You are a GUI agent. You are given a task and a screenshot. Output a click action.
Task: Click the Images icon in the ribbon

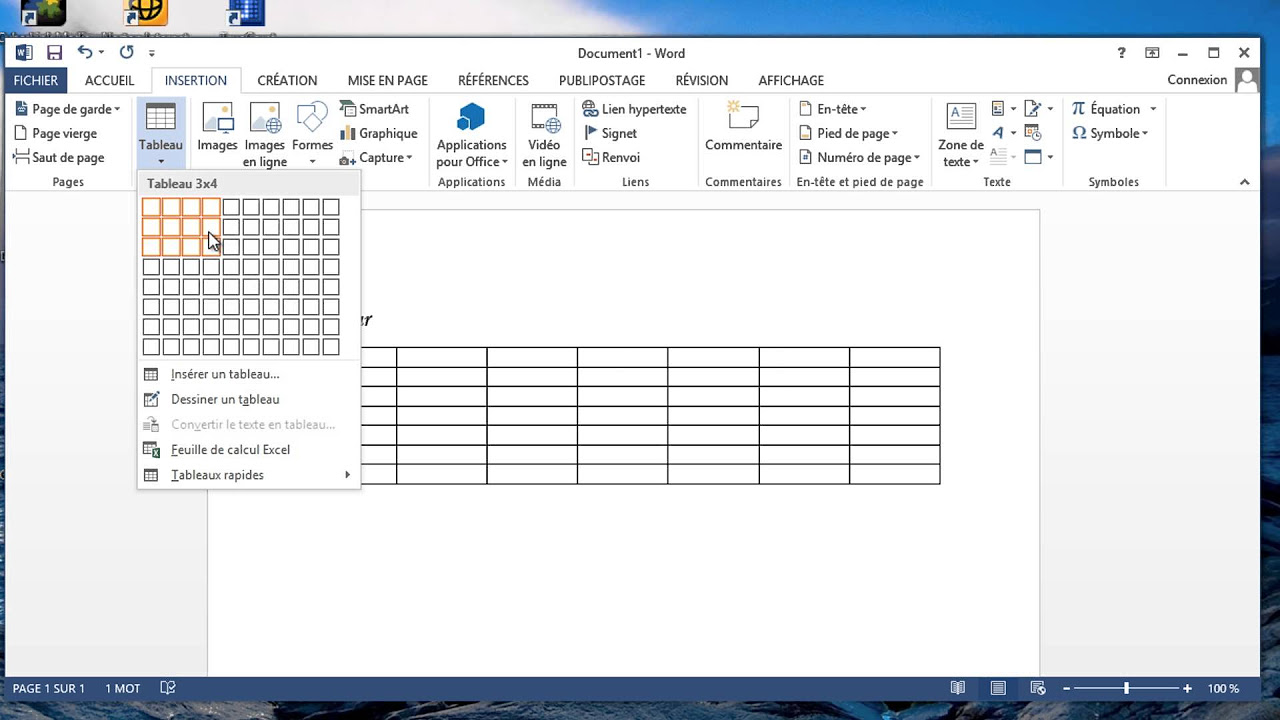(217, 117)
